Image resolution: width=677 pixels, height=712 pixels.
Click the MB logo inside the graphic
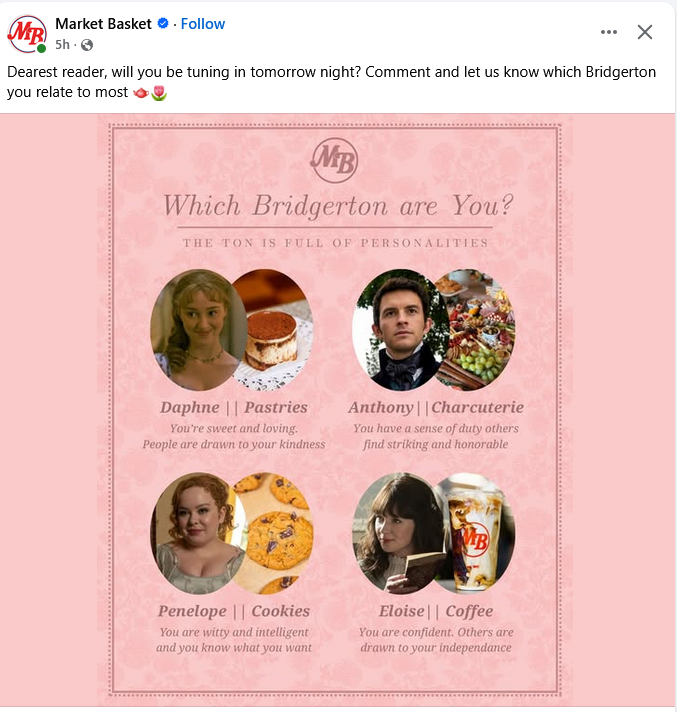[x=334, y=160]
